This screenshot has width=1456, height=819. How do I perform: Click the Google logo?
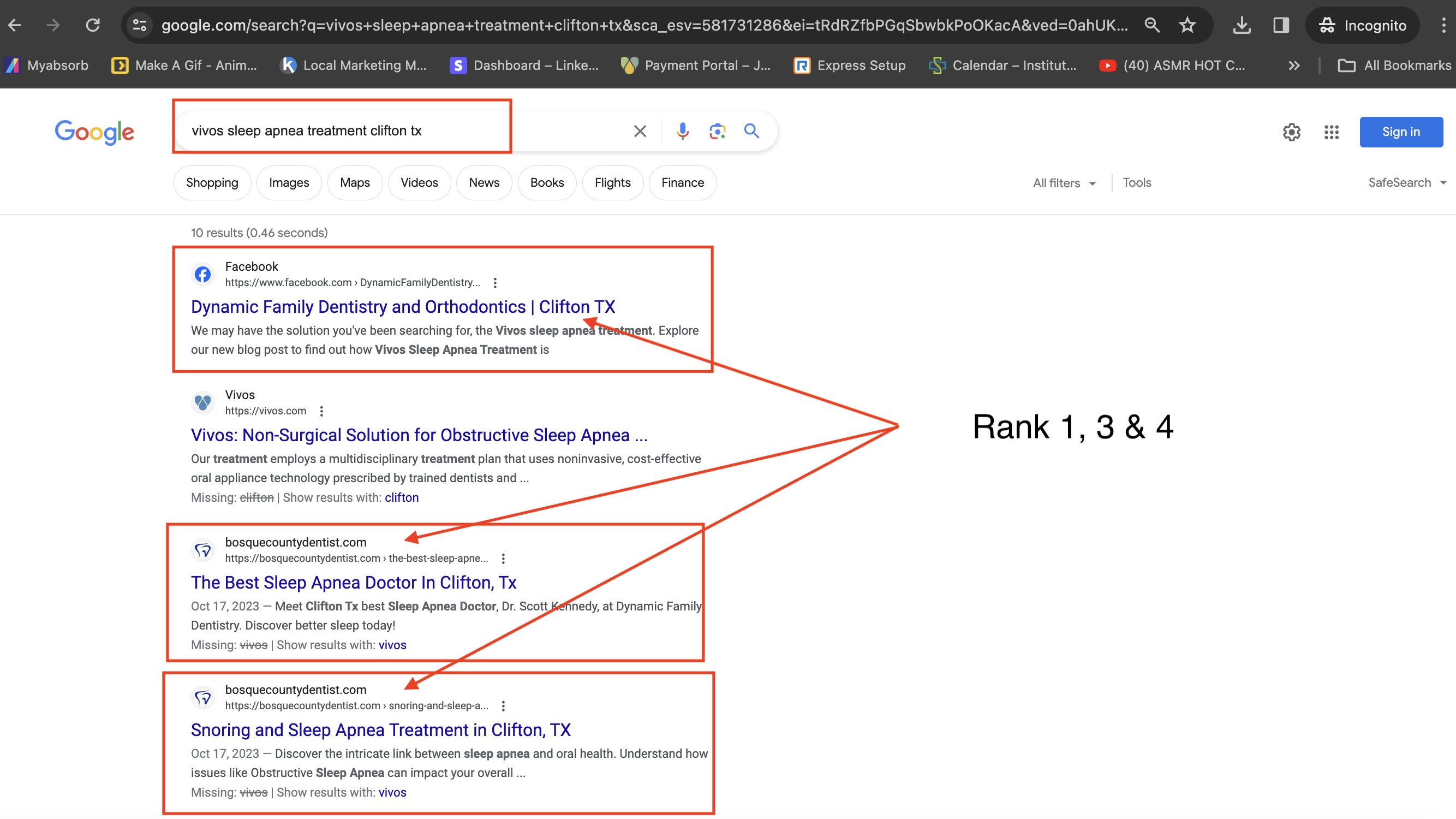pyautogui.click(x=94, y=132)
